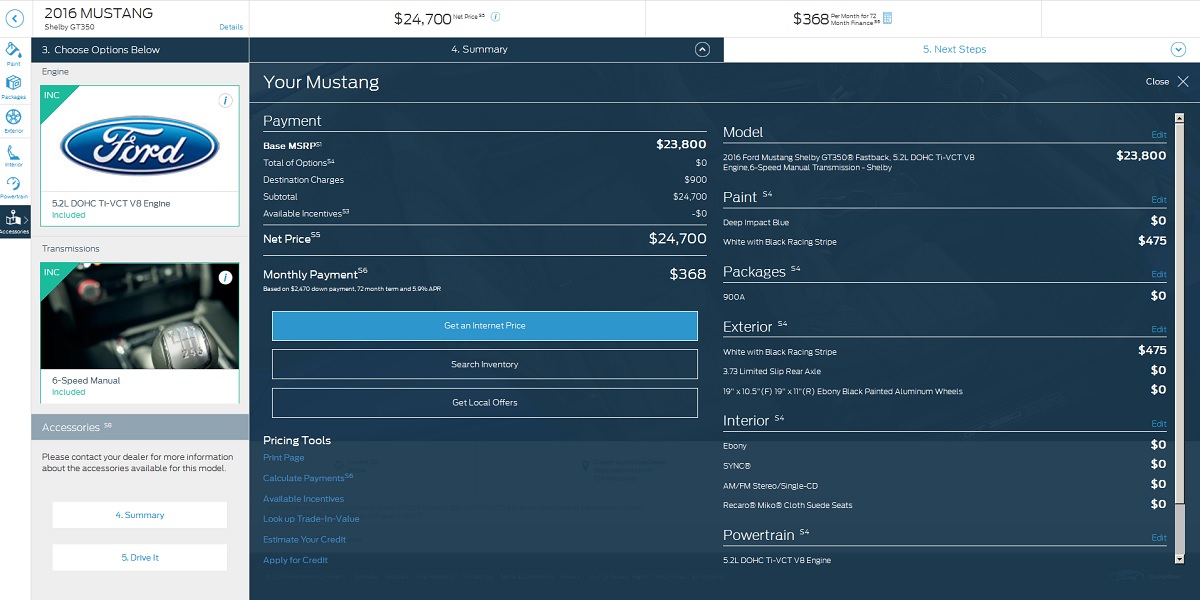The width and height of the screenshot is (1200, 600).
Task: Click the info icon beside Net Price
Action: (496, 17)
